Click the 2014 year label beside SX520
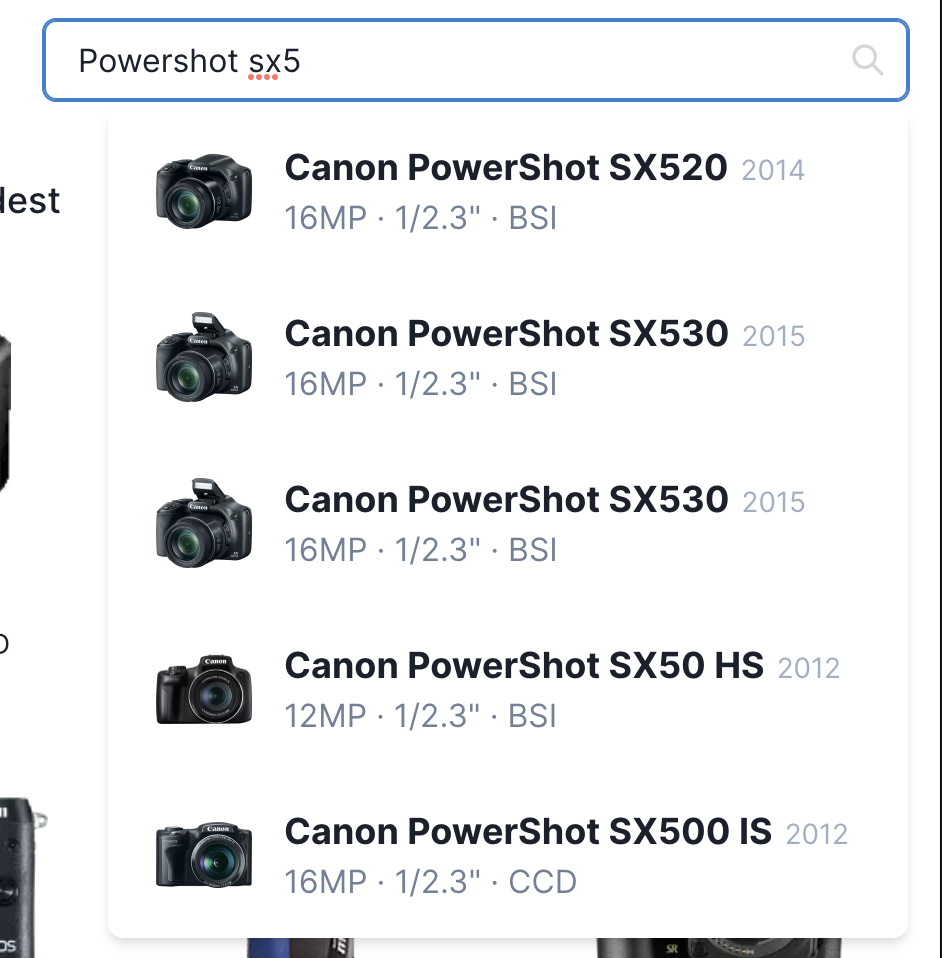This screenshot has height=958, width=942. 773,170
